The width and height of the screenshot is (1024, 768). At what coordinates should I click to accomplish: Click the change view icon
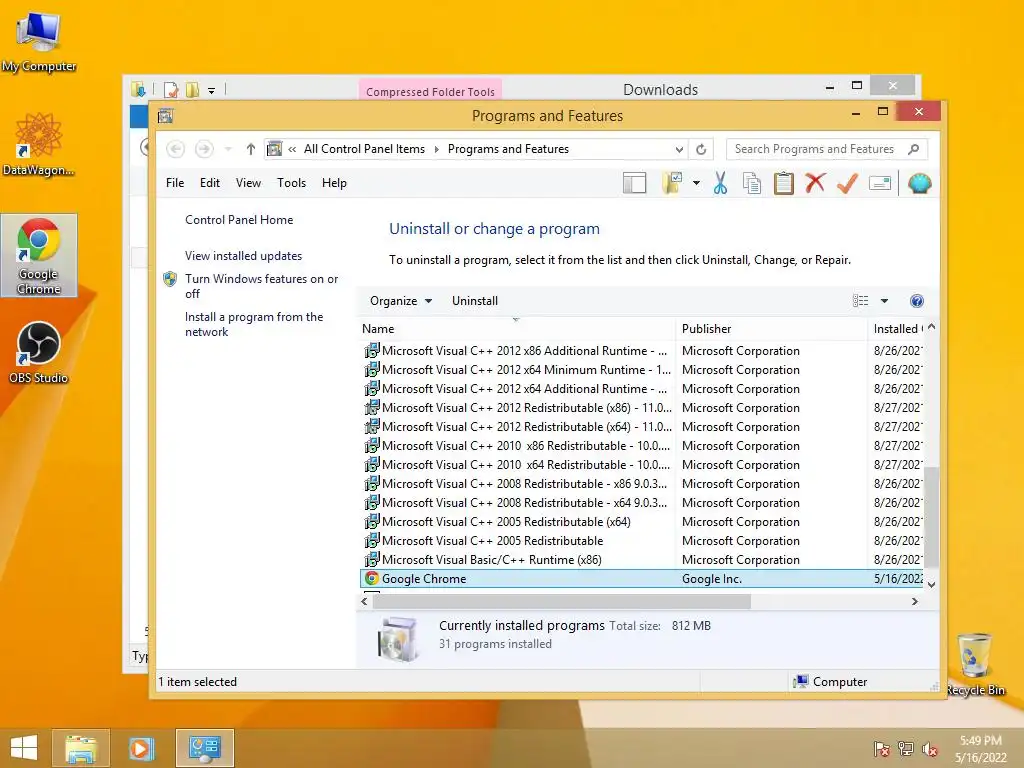(x=861, y=301)
